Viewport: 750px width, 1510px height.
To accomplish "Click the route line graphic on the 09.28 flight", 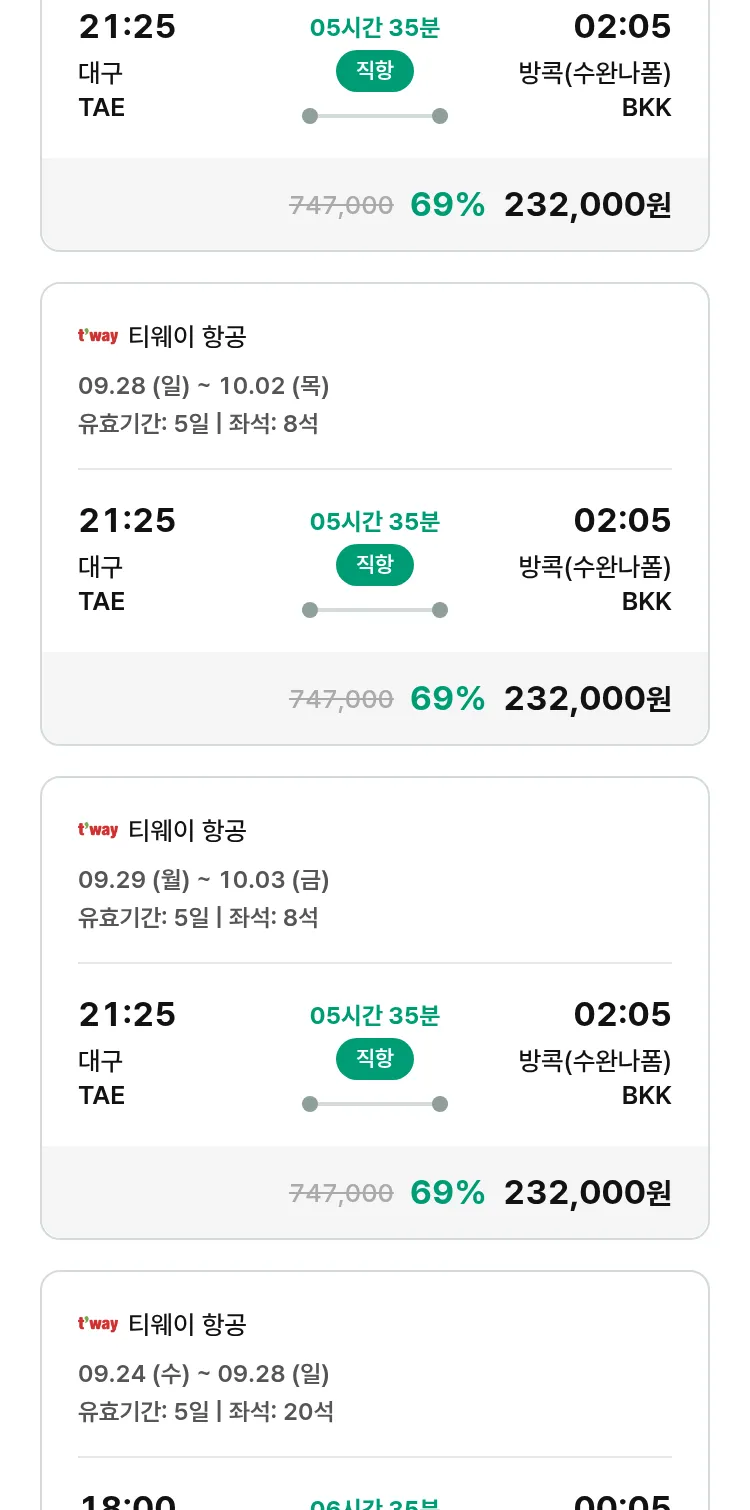I will (x=374, y=610).
